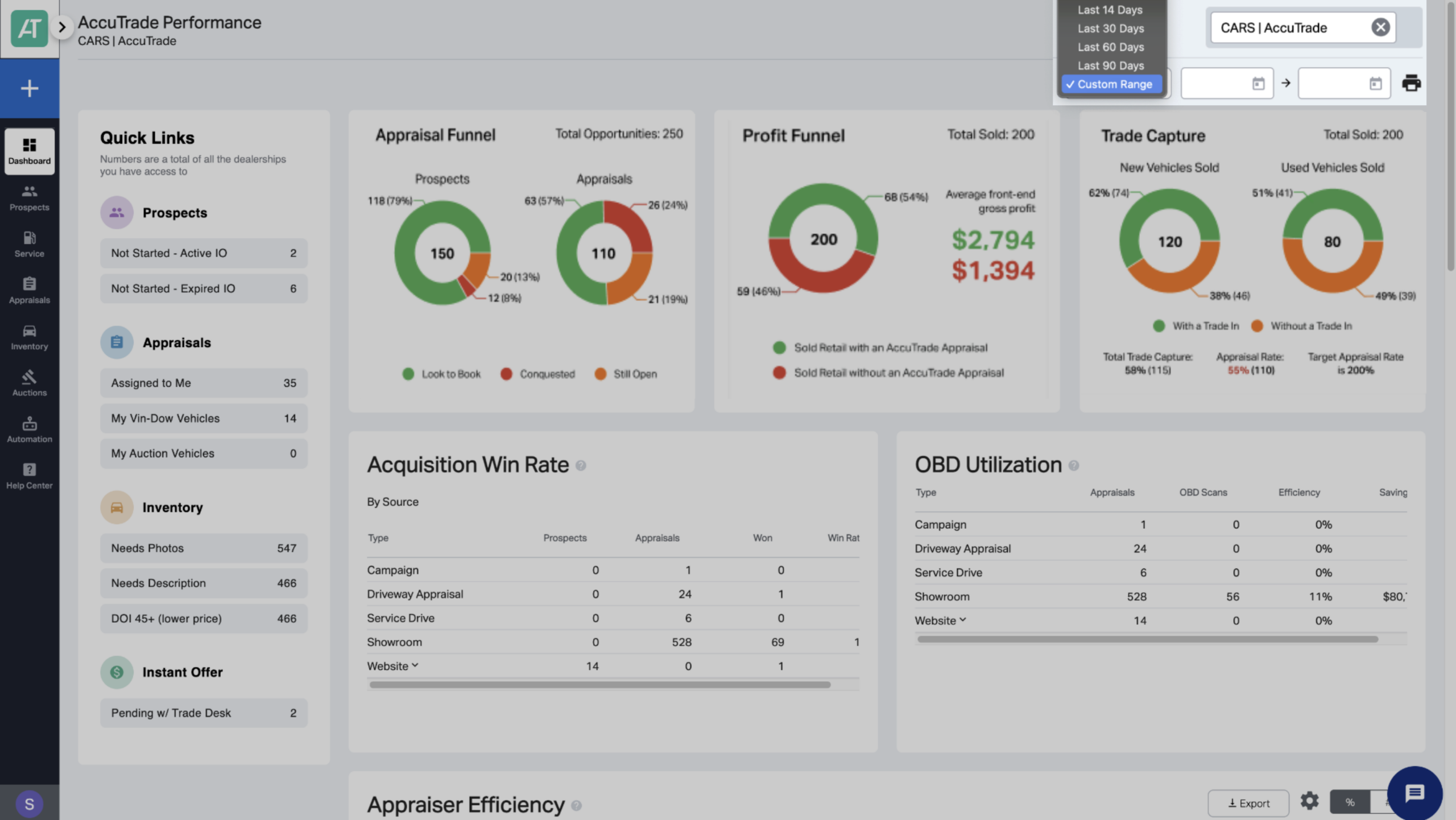This screenshot has width=1456, height=820.
Task: Select Last 14 Days option
Action: pyautogui.click(x=1110, y=10)
